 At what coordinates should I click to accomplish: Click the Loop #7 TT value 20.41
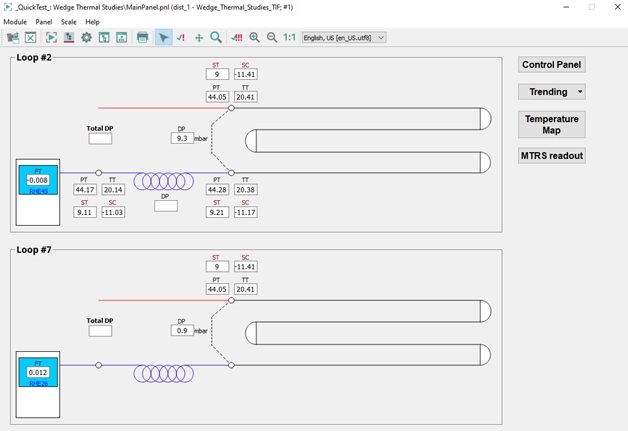(246, 289)
